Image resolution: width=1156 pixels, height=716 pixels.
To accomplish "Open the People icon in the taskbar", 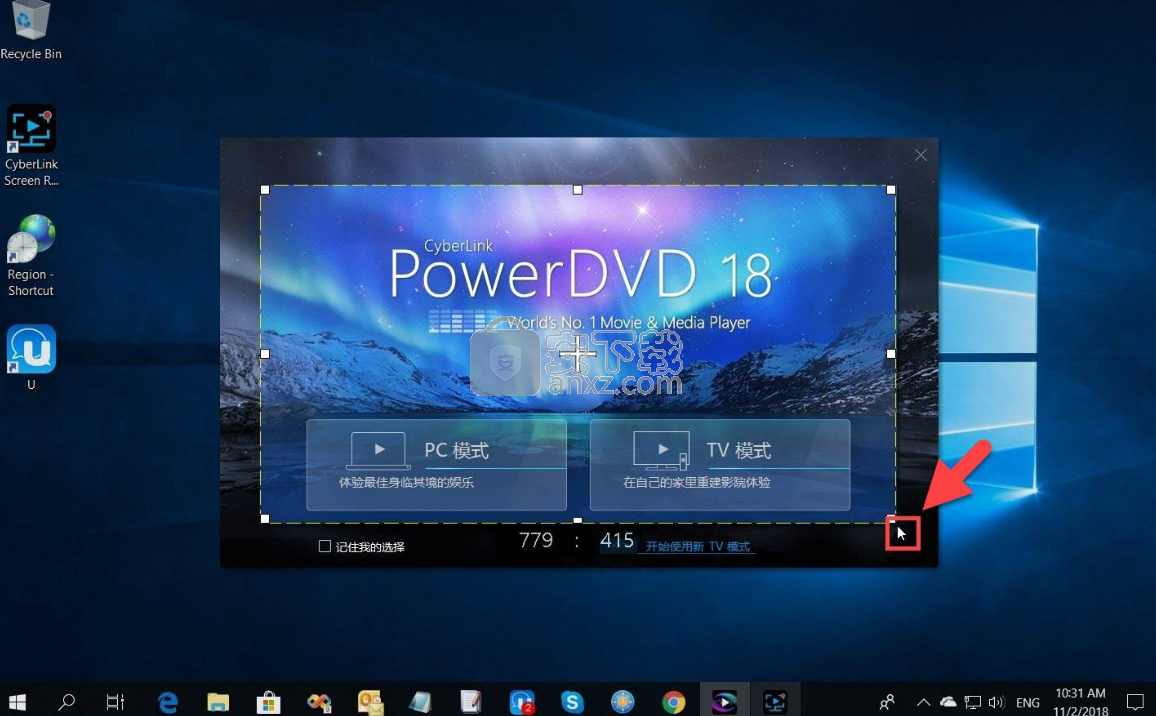I will point(887,701).
